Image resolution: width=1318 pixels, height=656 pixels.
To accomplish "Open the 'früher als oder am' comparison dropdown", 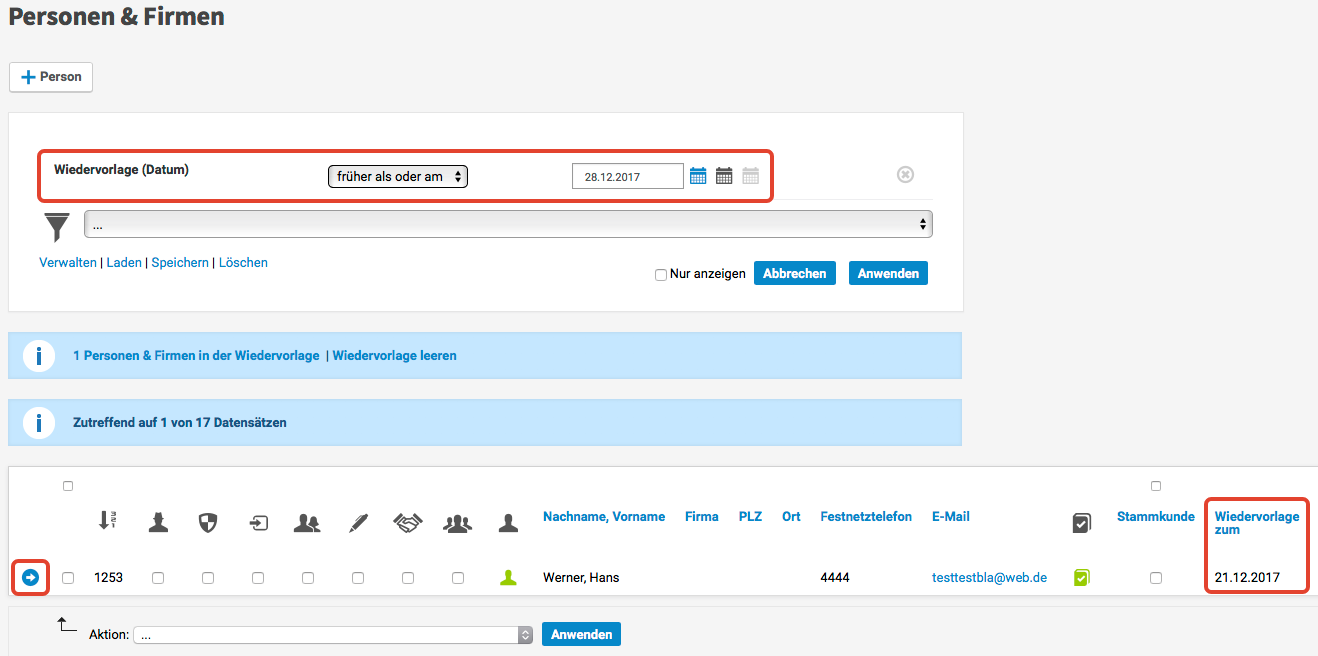I will [398, 177].
